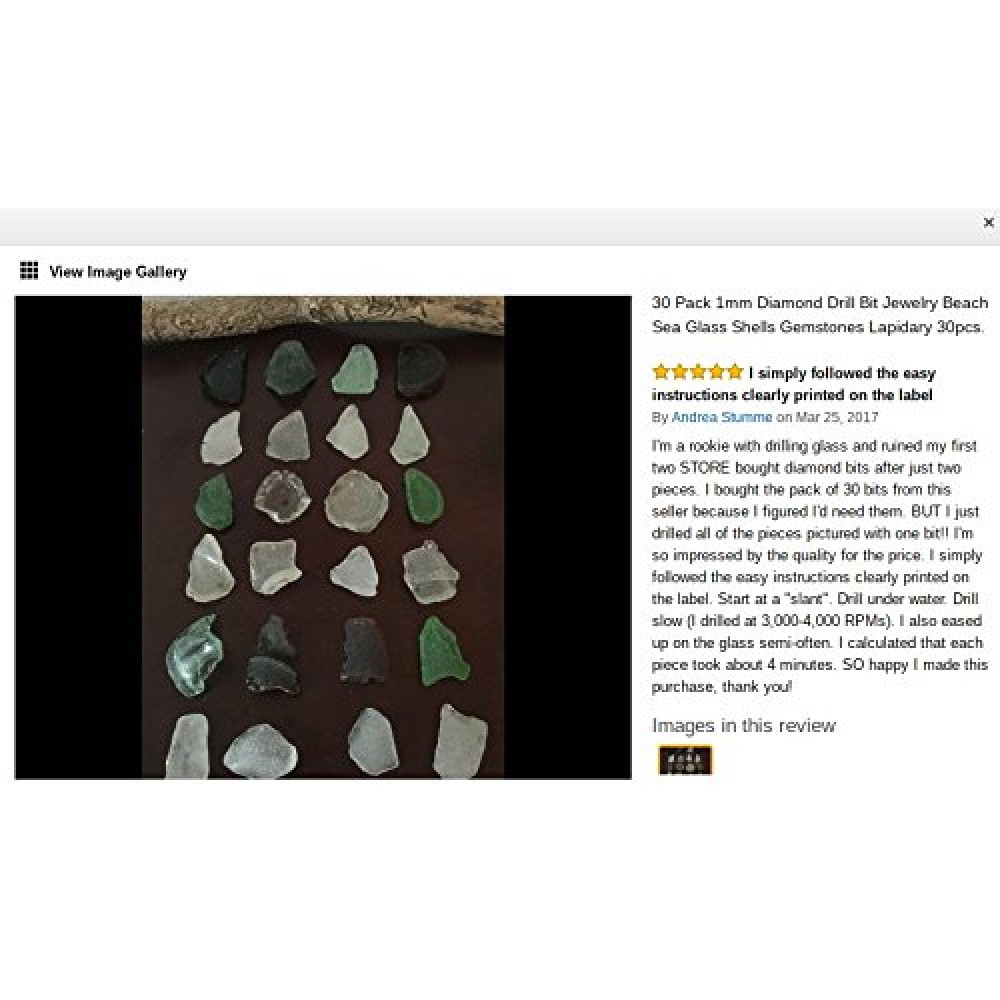Close the image viewer with the X
1000x1000 pixels.
(x=989, y=223)
